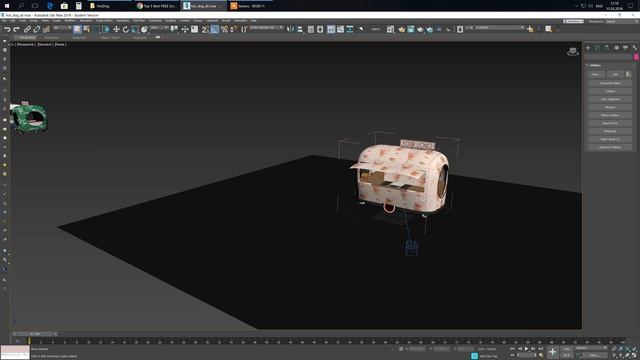Toggle Angle Snap
Viewport: 640px width, 360px height.
coord(214,29)
